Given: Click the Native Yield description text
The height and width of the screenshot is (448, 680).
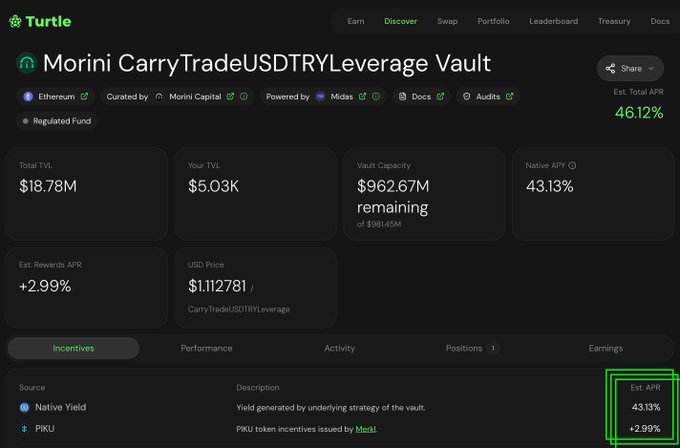Looking at the screenshot, I should pyautogui.click(x=331, y=408).
